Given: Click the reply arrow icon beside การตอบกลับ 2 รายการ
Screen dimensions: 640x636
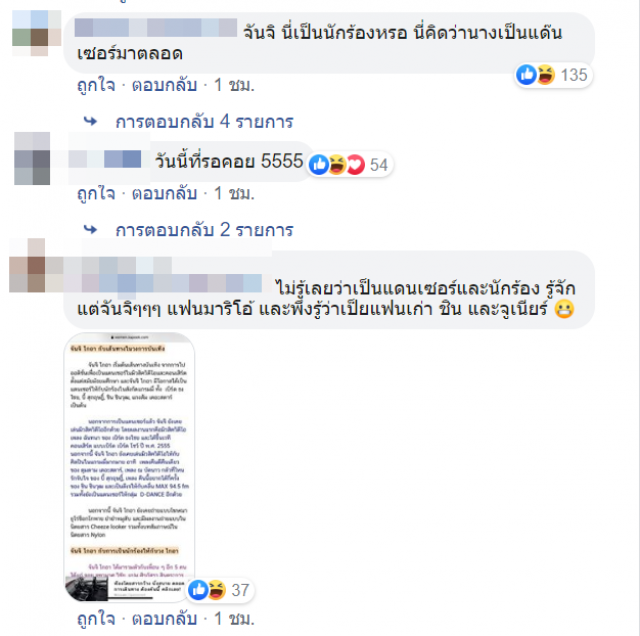Looking at the screenshot, I should click(90, 229).
